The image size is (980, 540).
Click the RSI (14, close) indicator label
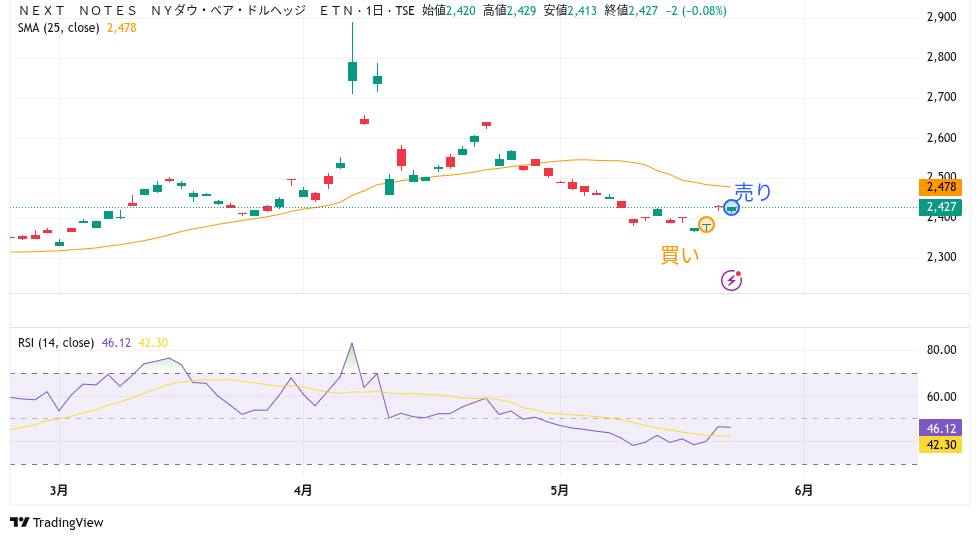pos(56,342)
